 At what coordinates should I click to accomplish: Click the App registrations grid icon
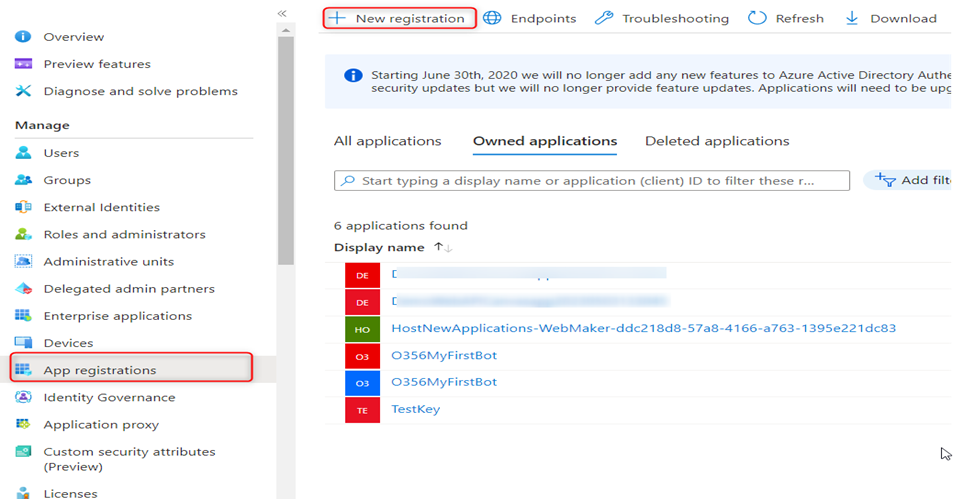pyautogui.click(x=23, y=370)
